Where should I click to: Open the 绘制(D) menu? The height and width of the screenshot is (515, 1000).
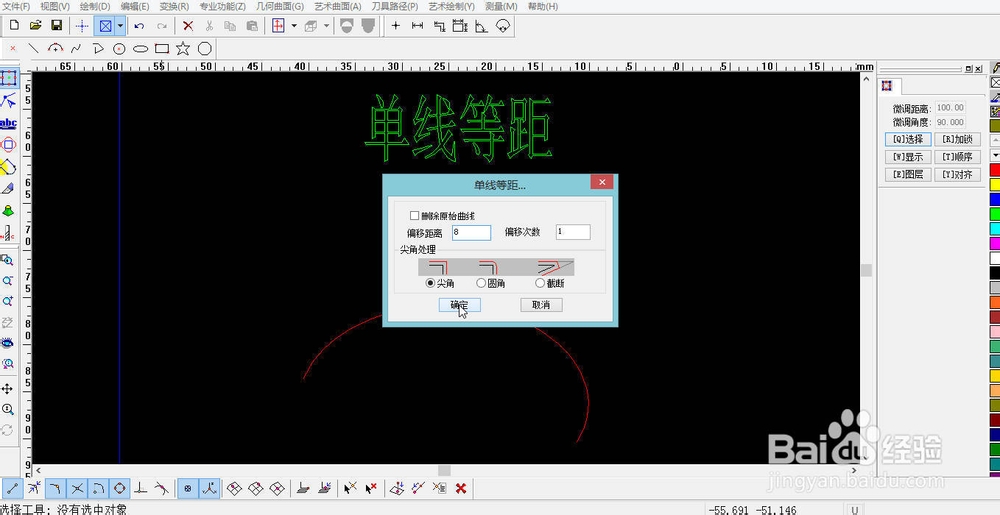point(95,6)
